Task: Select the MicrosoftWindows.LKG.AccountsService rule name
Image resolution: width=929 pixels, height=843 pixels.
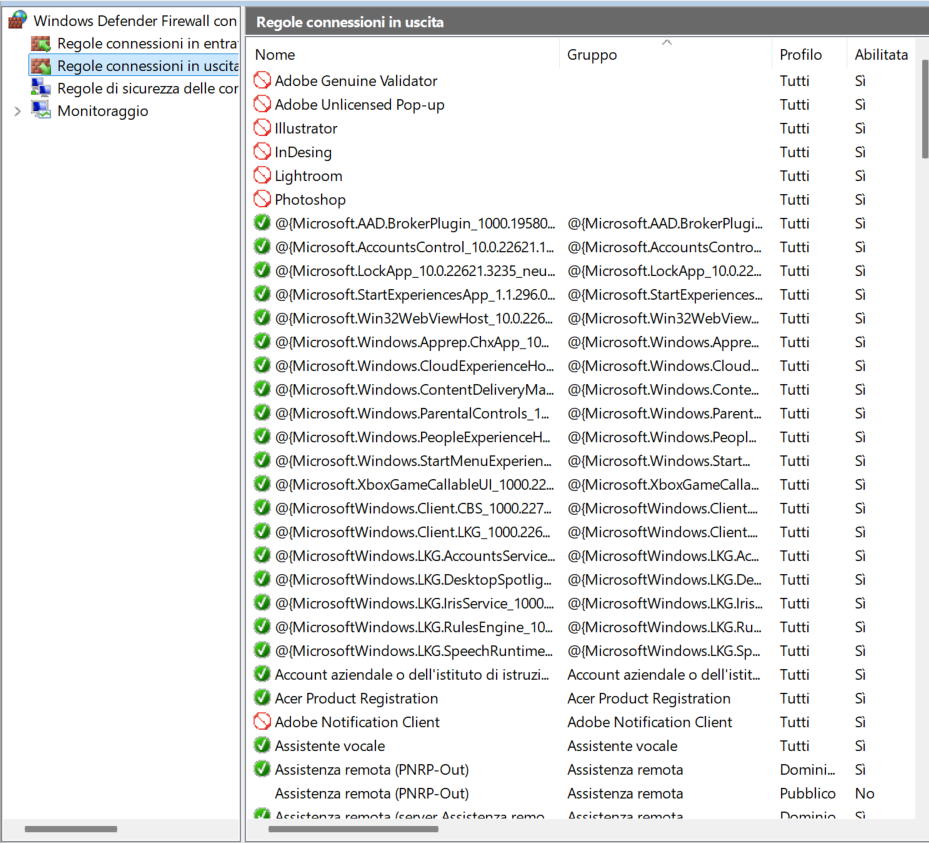Action: [415, 556]
